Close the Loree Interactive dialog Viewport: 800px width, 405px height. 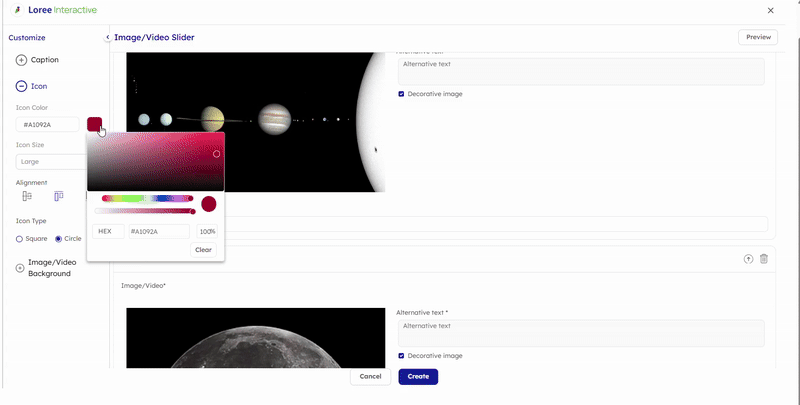tap(770, 10)
